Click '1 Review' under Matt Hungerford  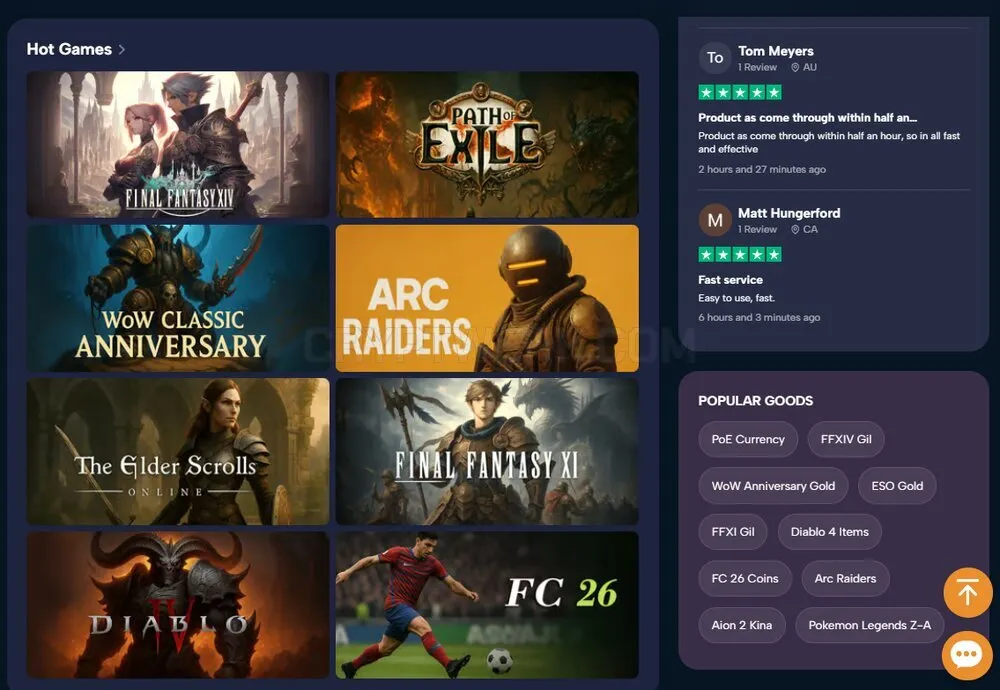tap(757, 229)
